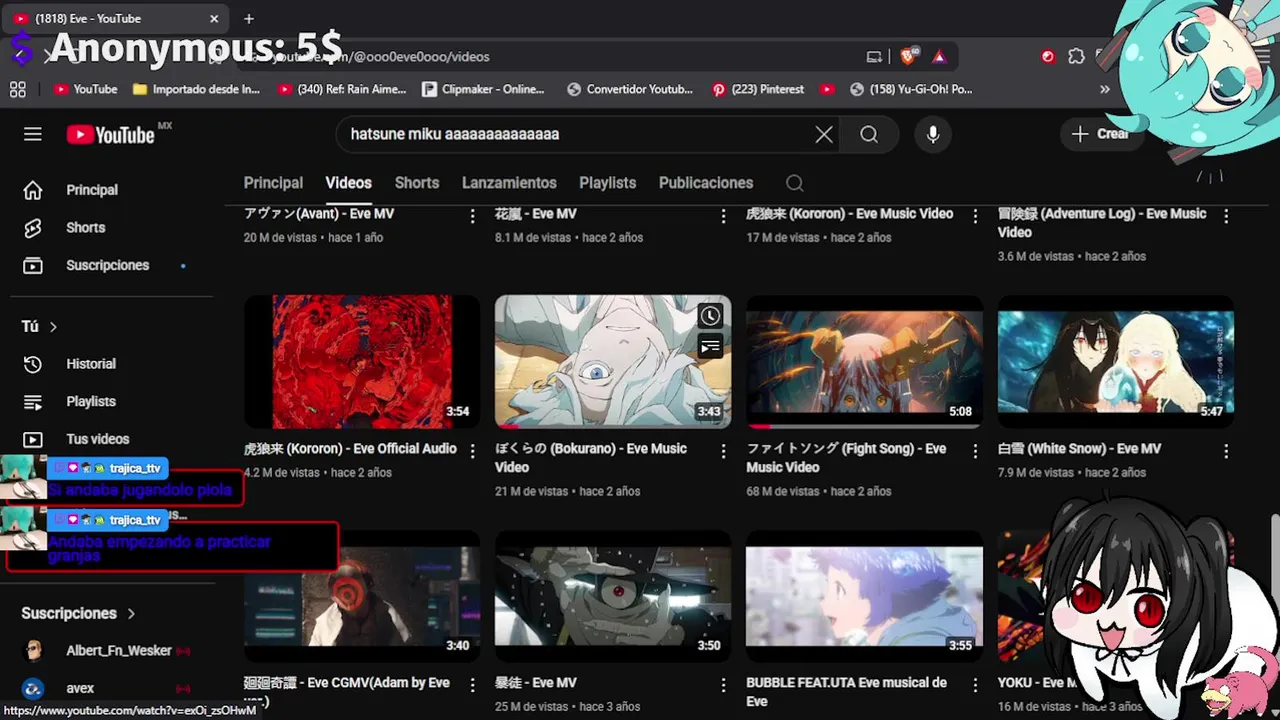The image size is (1280, 720).
Task: Open a new browser tab with plus
Action: tap(249, 18)
